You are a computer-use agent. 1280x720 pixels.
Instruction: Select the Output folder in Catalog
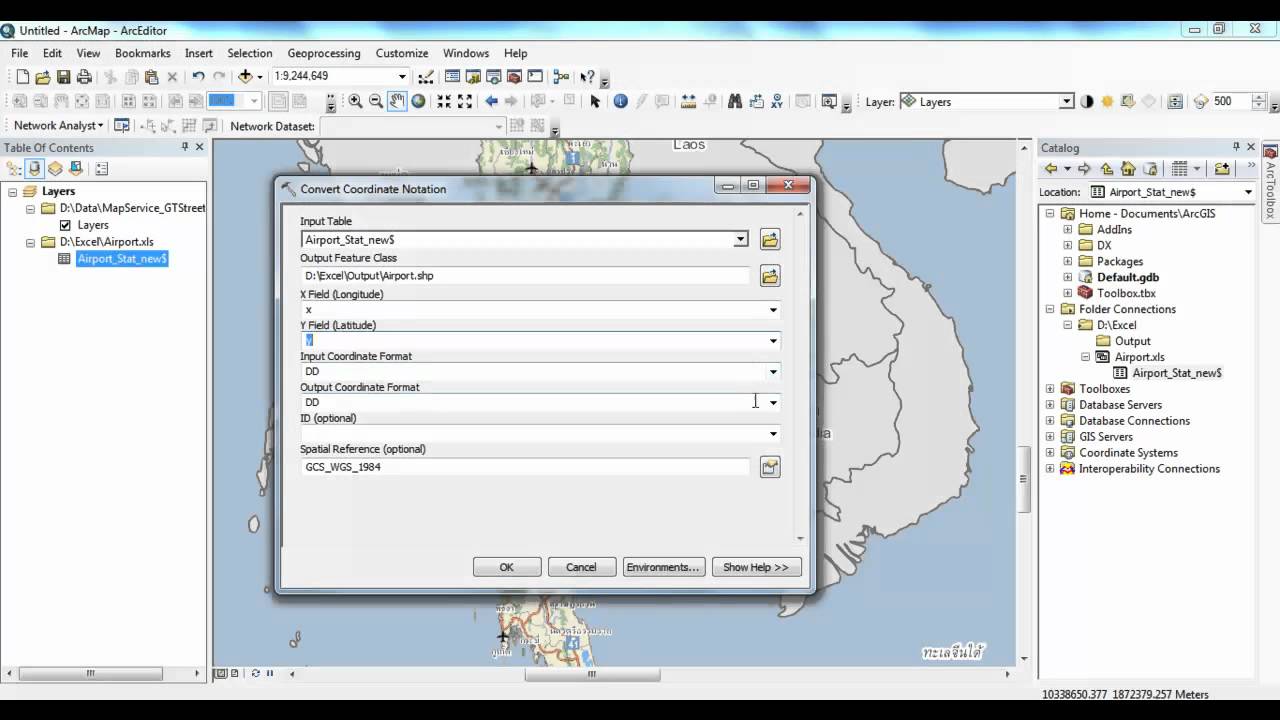(1133, 341)
